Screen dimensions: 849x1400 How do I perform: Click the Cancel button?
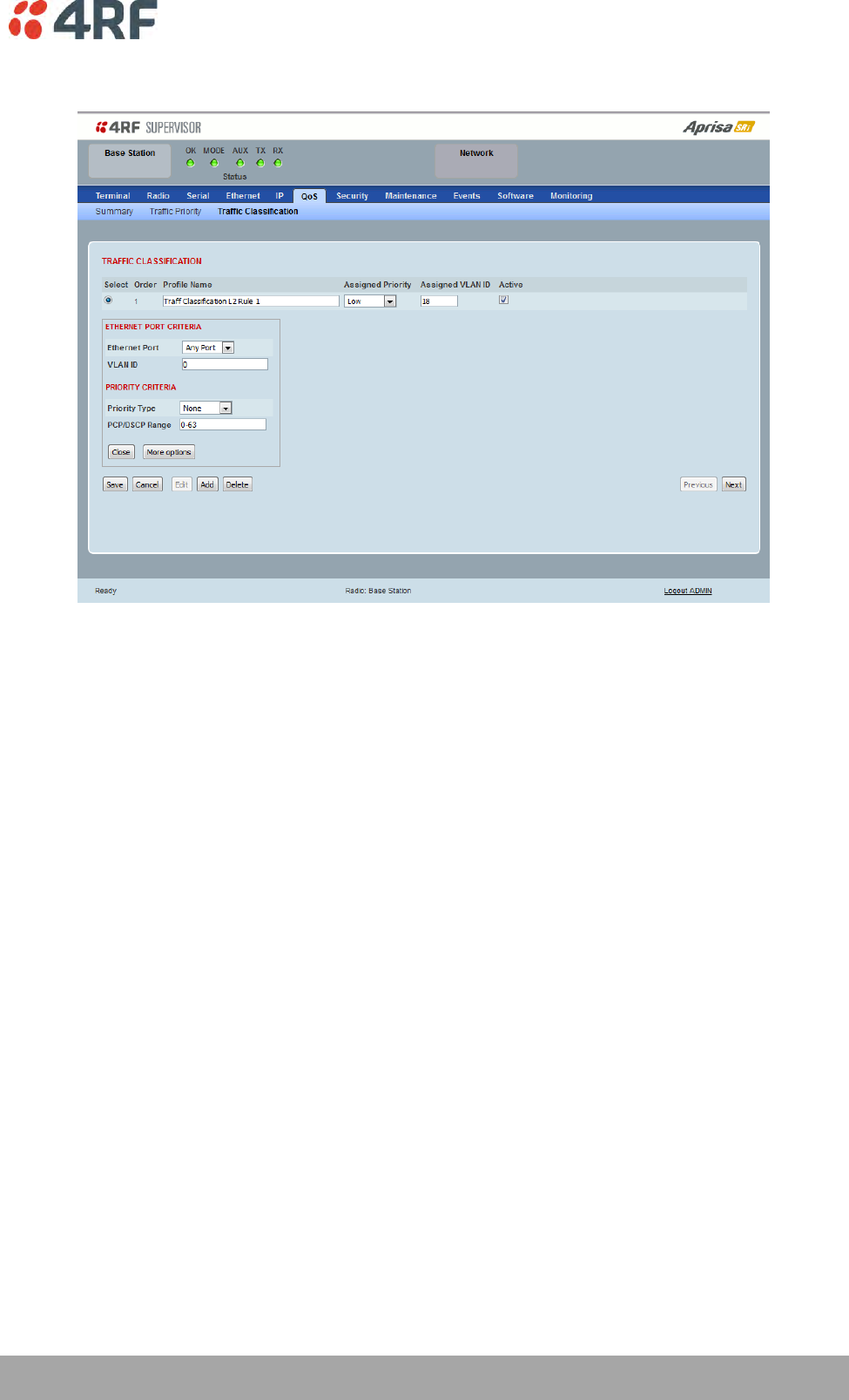[147, 484]
